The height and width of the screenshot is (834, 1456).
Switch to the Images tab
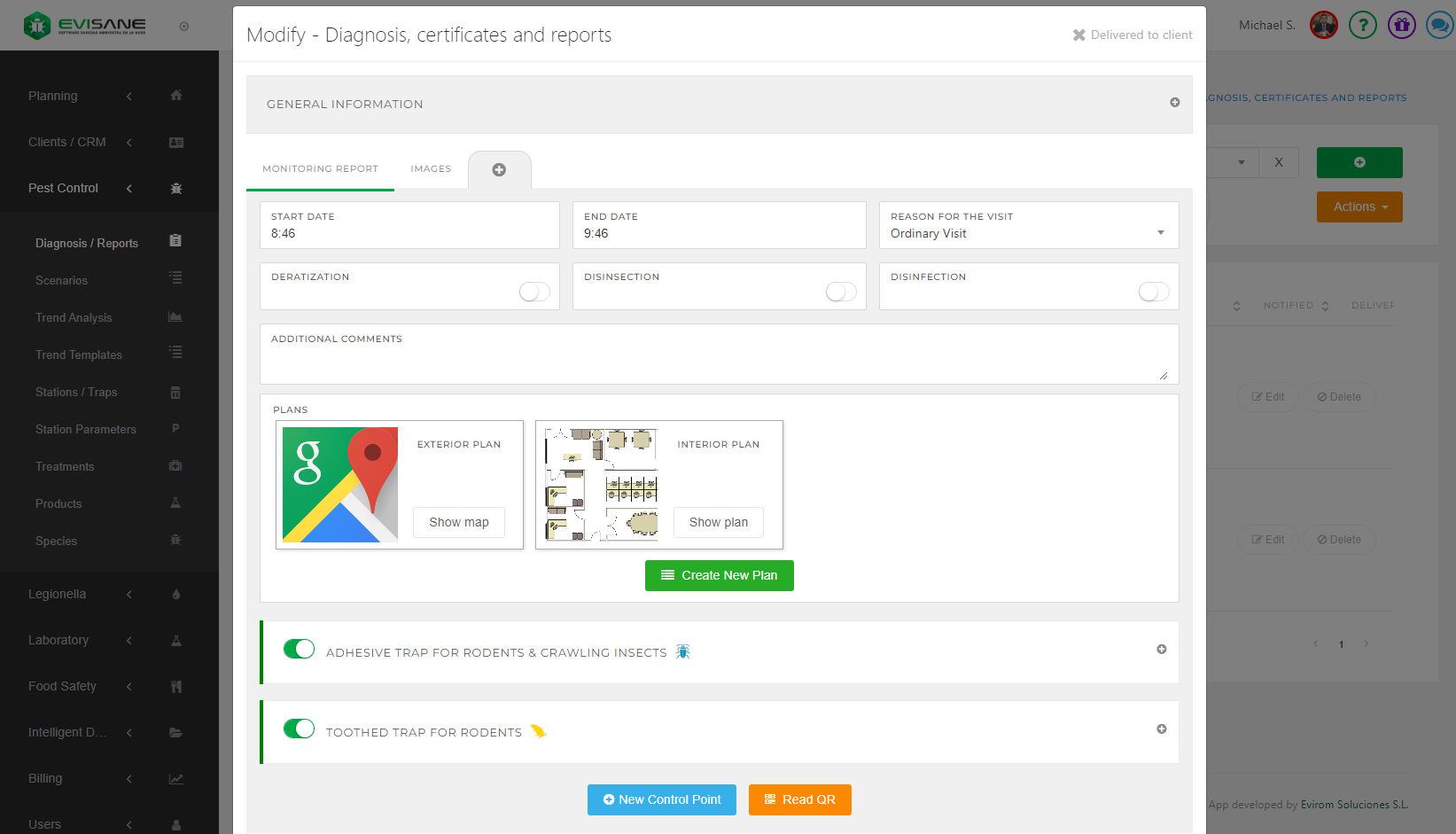pos(431,169)
